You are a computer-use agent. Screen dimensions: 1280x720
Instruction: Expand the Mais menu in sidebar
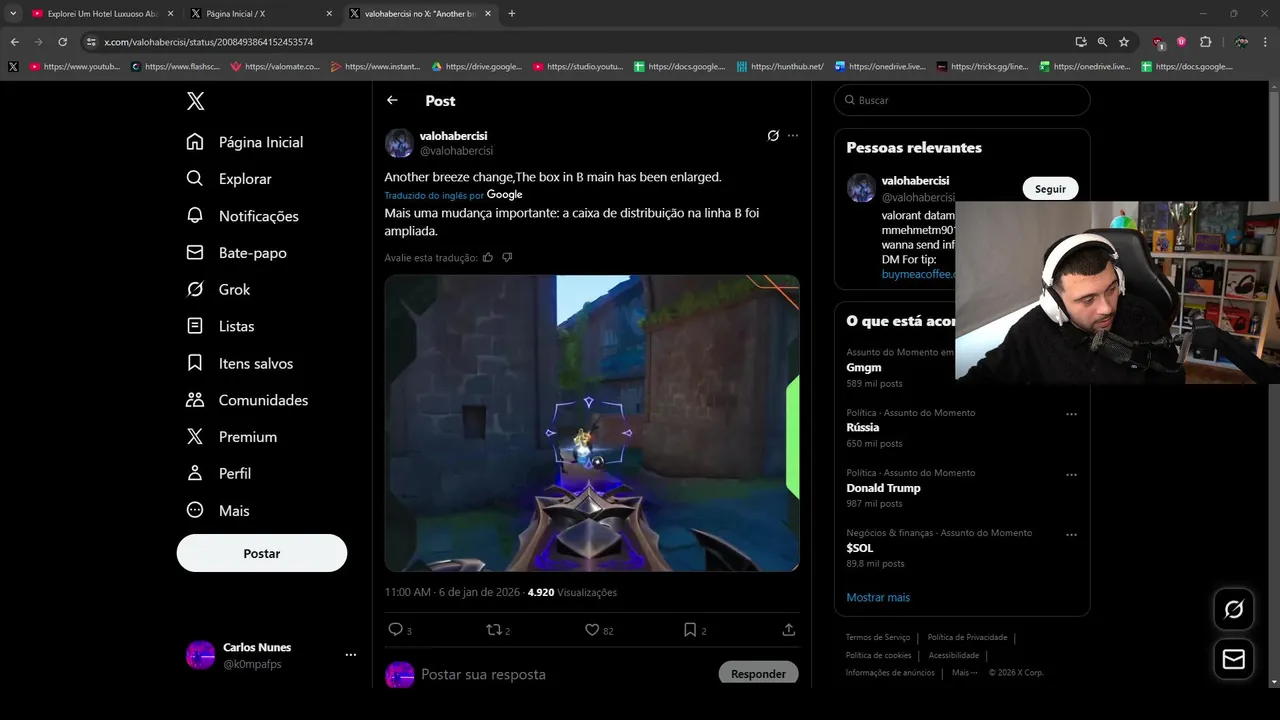[x=218, y=510]
